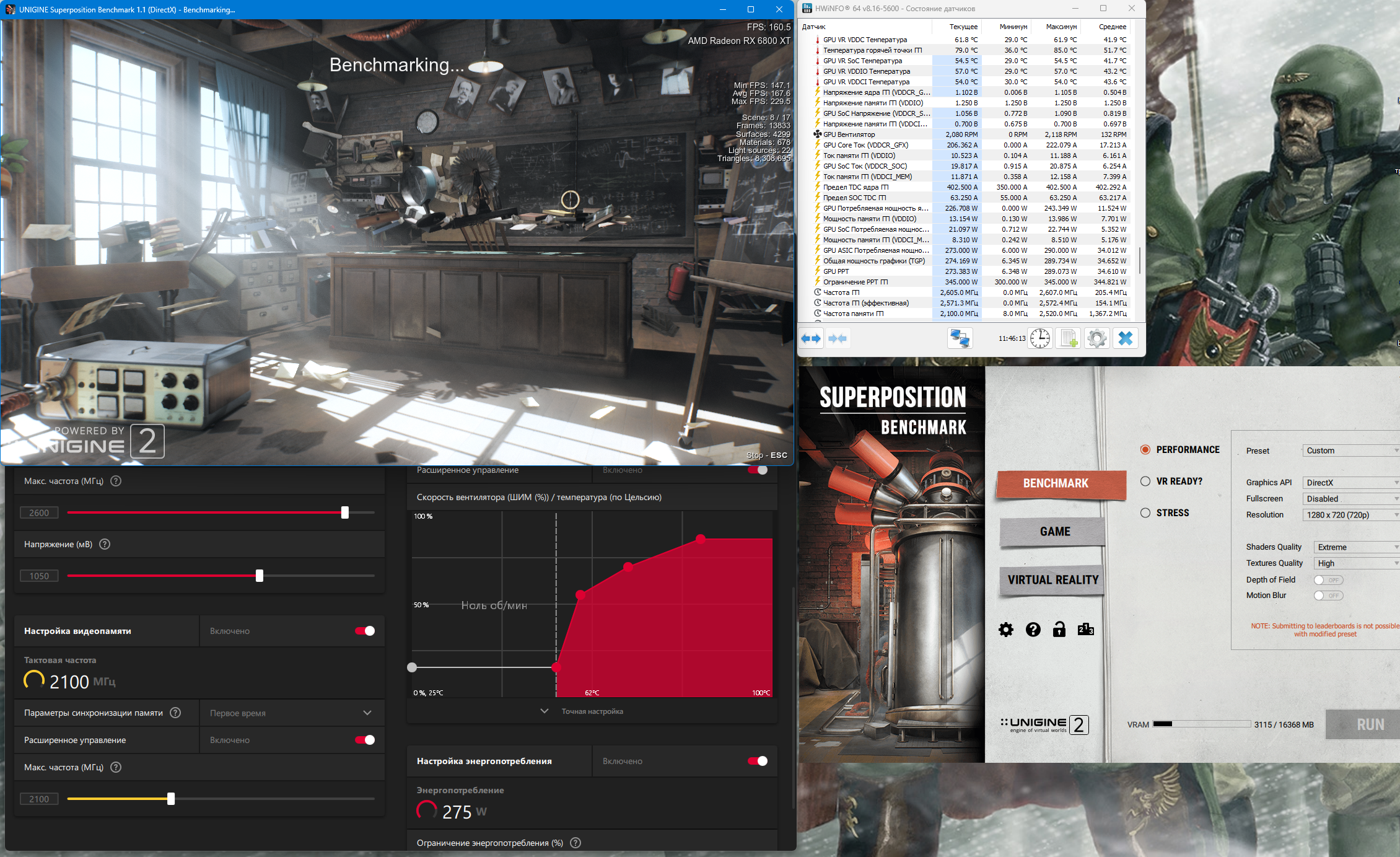
Task: Open HWiNFO sensor settings gear icon
Action: [x=1096, y=338]
